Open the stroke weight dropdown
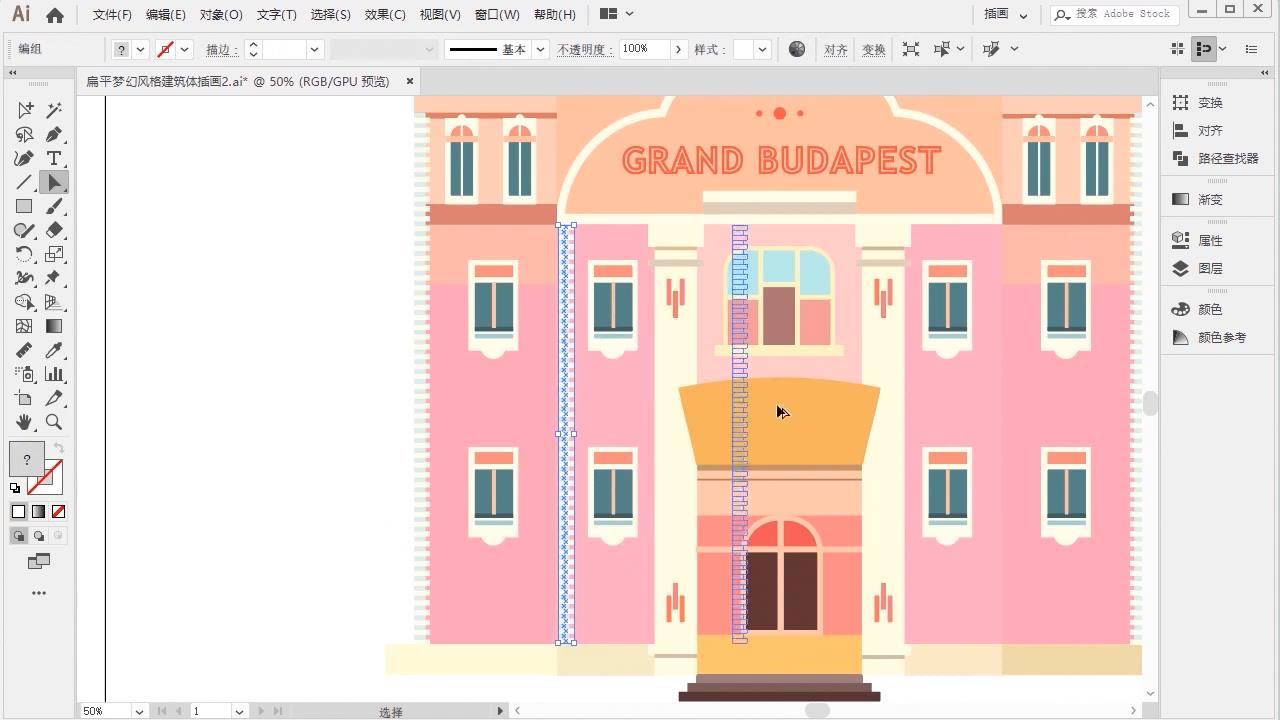The height and width of the screenshot is (720, 1280). [x=314, y=49]
